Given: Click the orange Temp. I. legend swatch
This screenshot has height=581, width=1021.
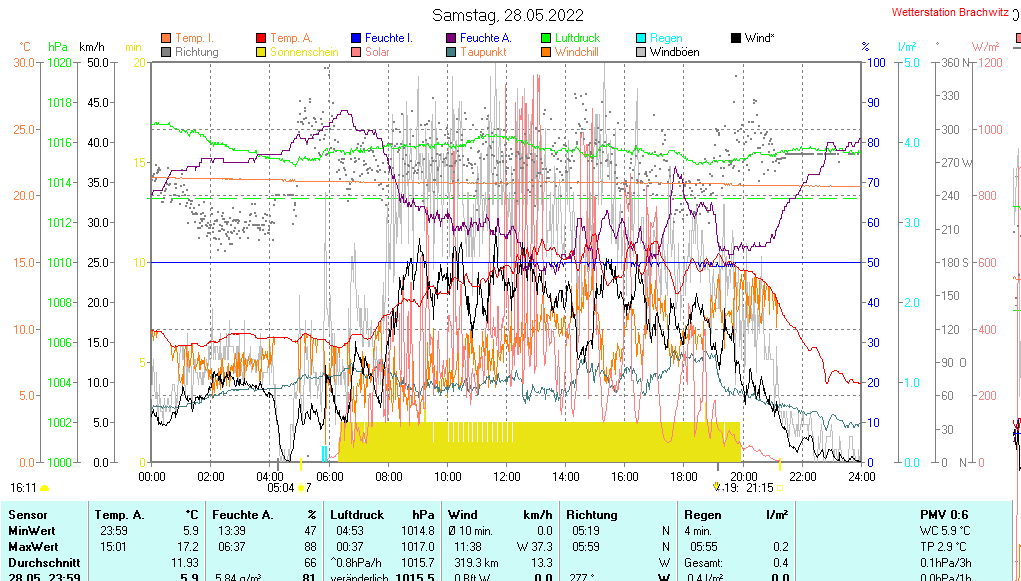Looking at the screenshot, I should 166,38.
